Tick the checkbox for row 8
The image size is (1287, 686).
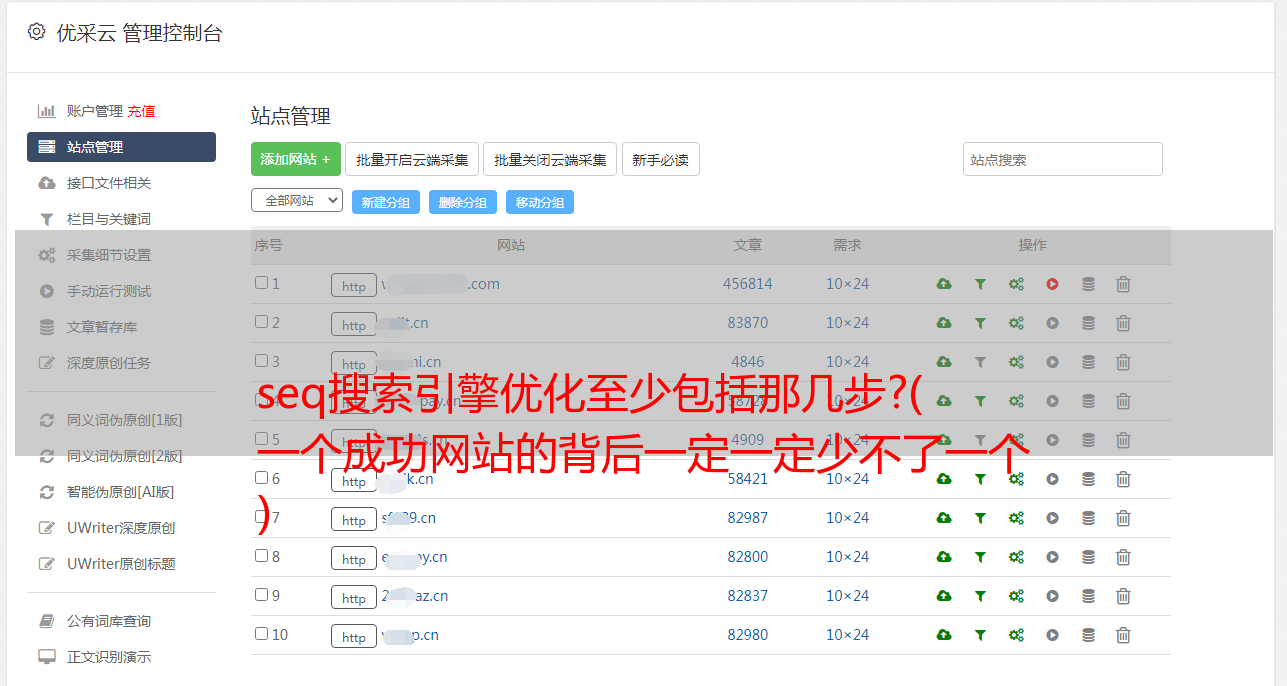[261, 556]
